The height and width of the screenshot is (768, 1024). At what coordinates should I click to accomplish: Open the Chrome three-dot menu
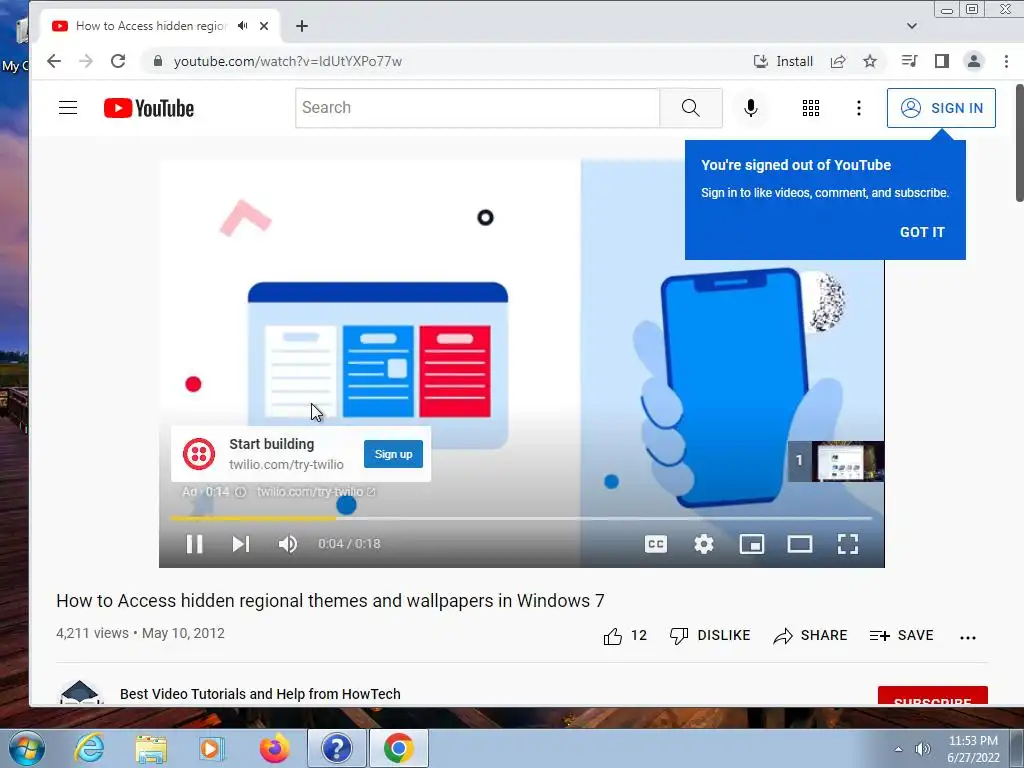pos(1006,61)
